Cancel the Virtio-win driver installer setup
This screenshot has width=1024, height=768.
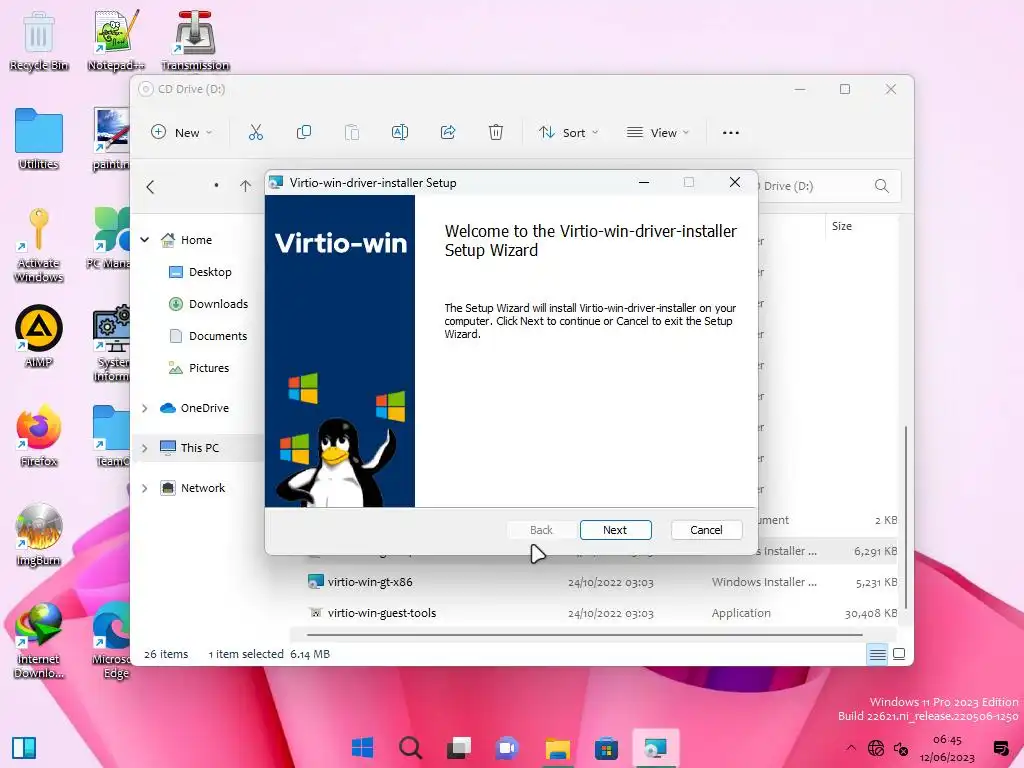(x=706, y=530)
